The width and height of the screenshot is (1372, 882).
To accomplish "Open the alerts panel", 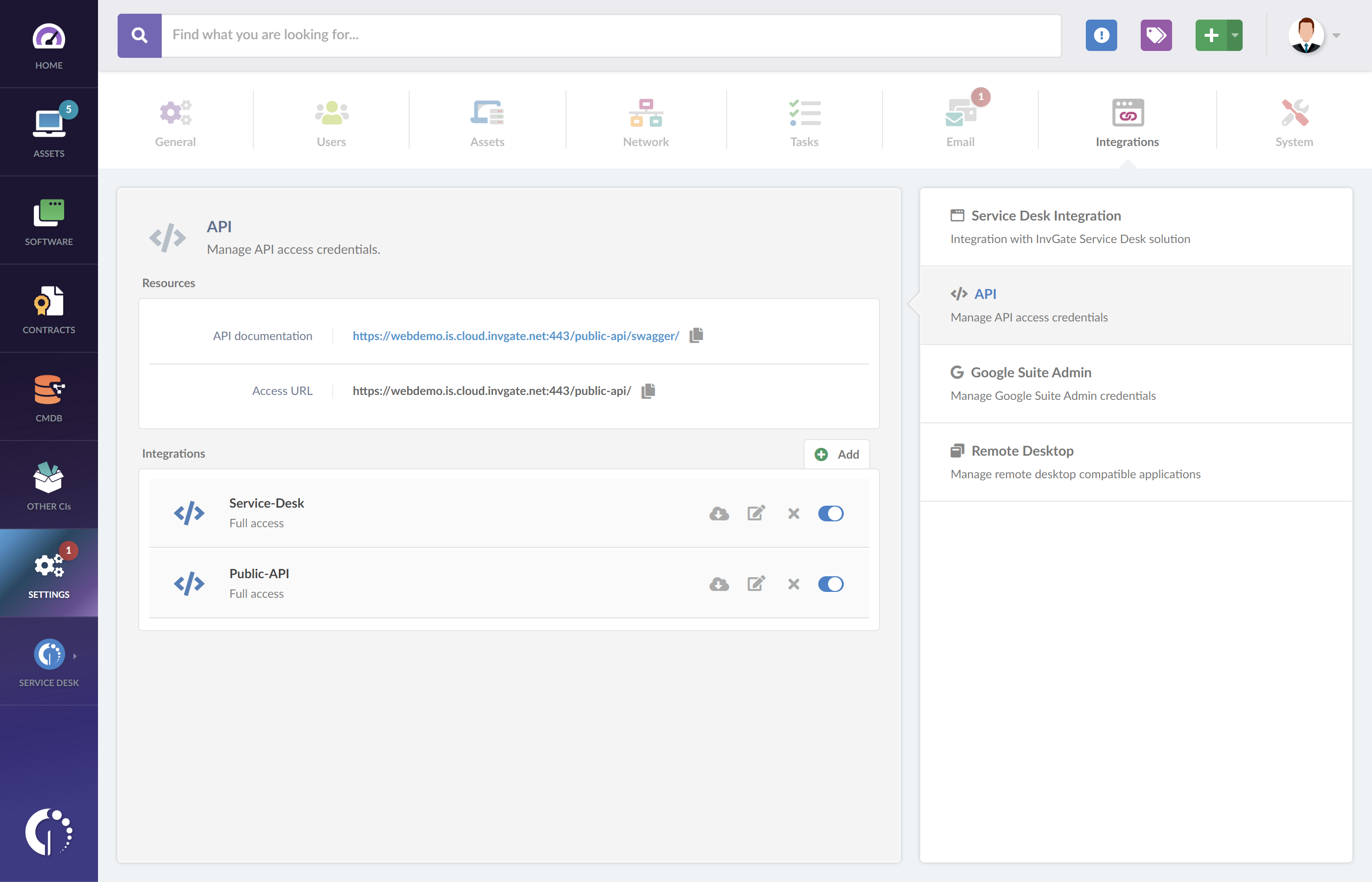I will 1101,35.
